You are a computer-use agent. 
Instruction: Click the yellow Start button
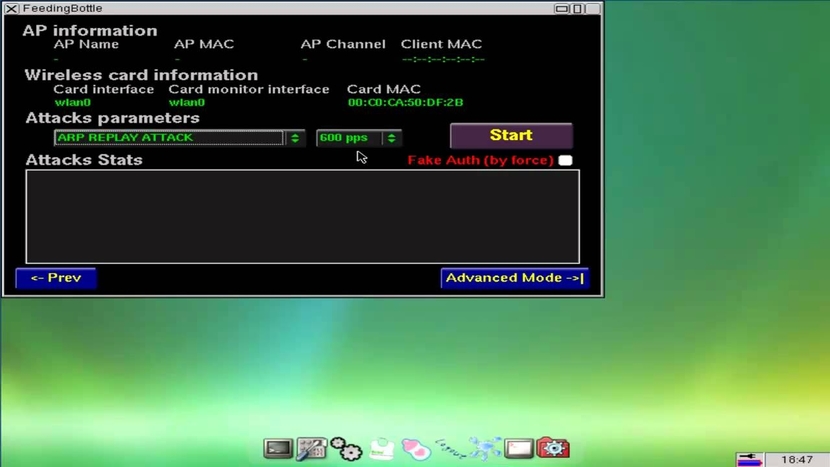[511, 136]
